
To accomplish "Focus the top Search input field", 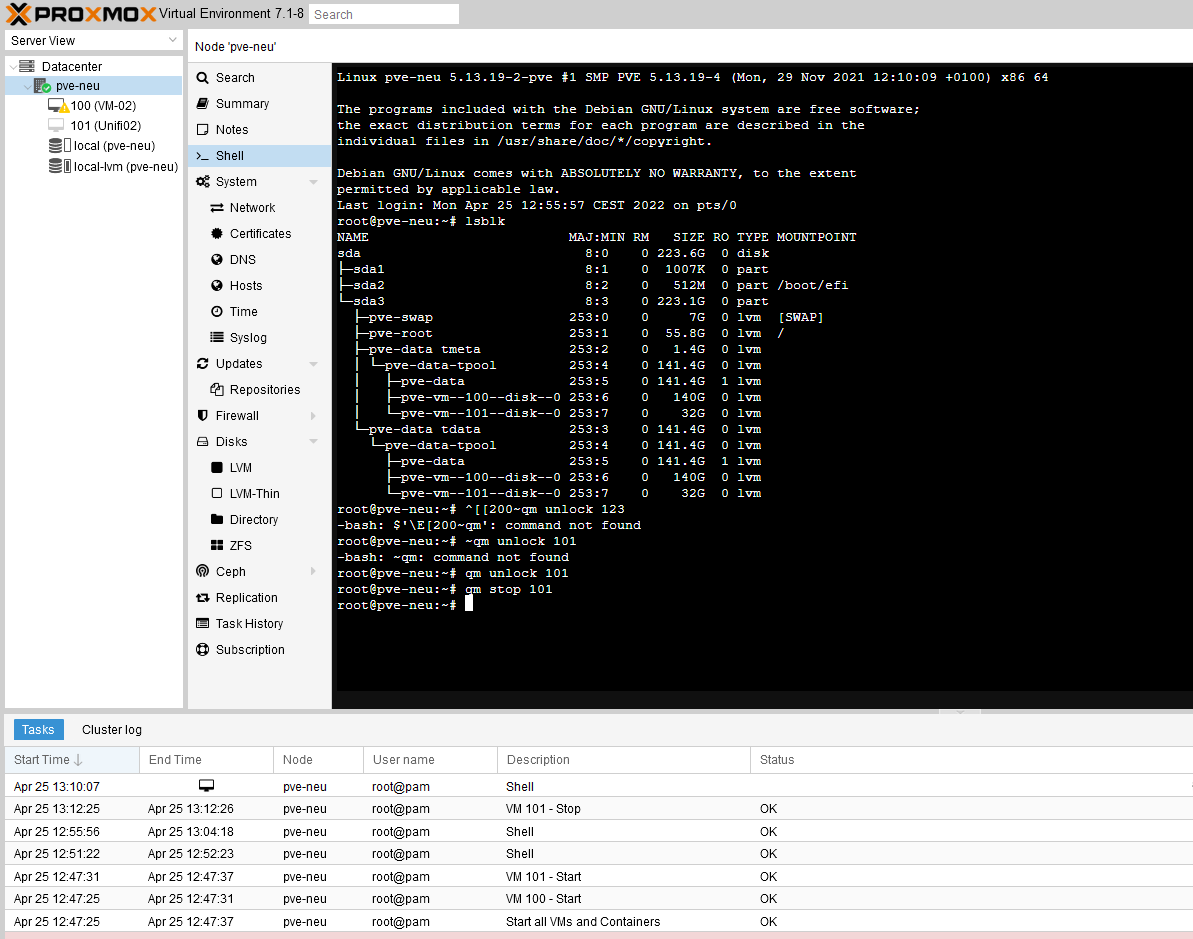I will coord(383,14).
